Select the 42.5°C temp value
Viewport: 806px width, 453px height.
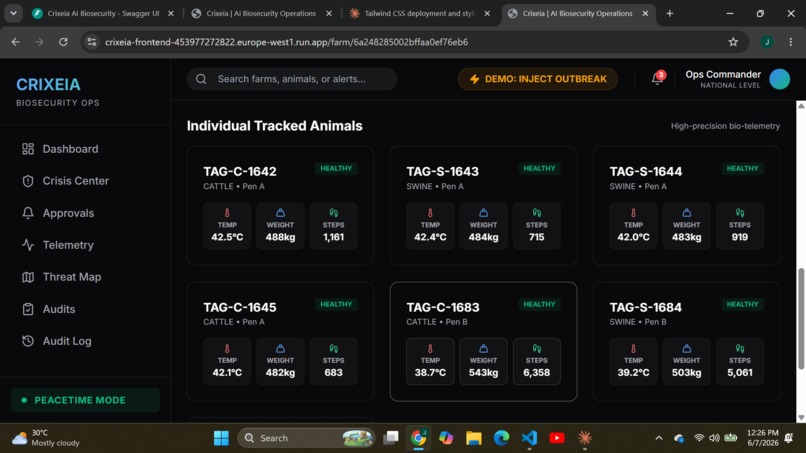227,237
